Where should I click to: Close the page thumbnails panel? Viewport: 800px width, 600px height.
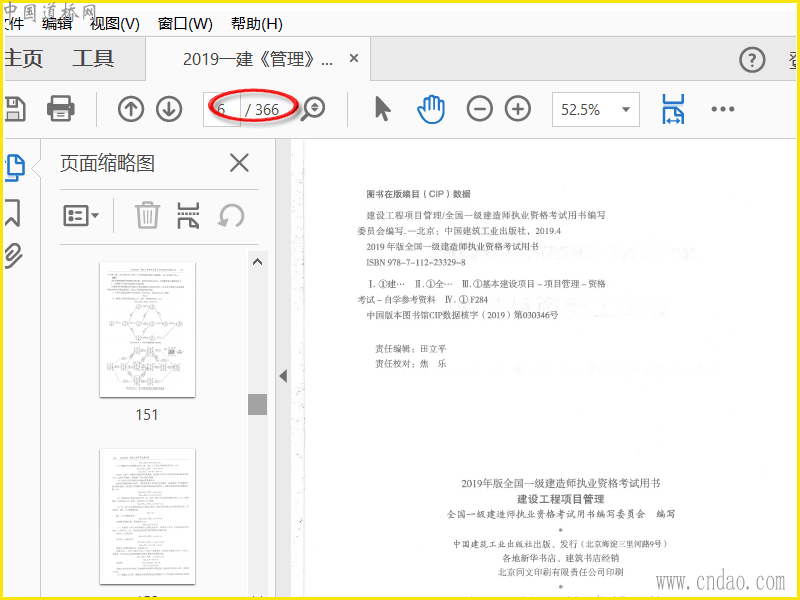pos(239,164)
